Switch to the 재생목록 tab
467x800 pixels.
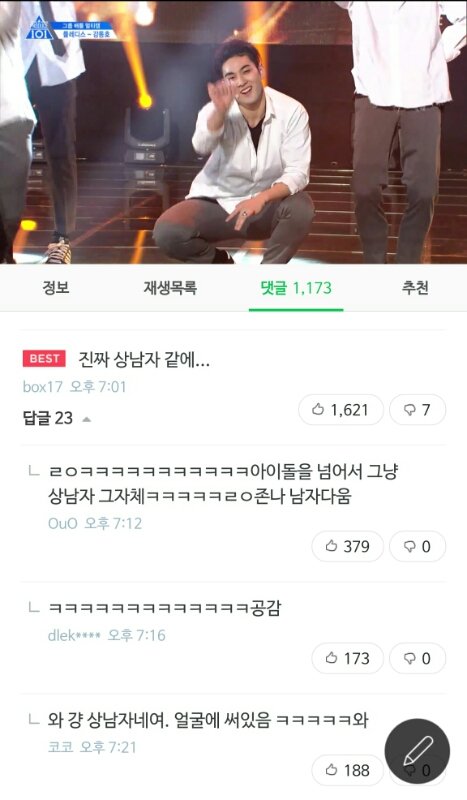170,288
